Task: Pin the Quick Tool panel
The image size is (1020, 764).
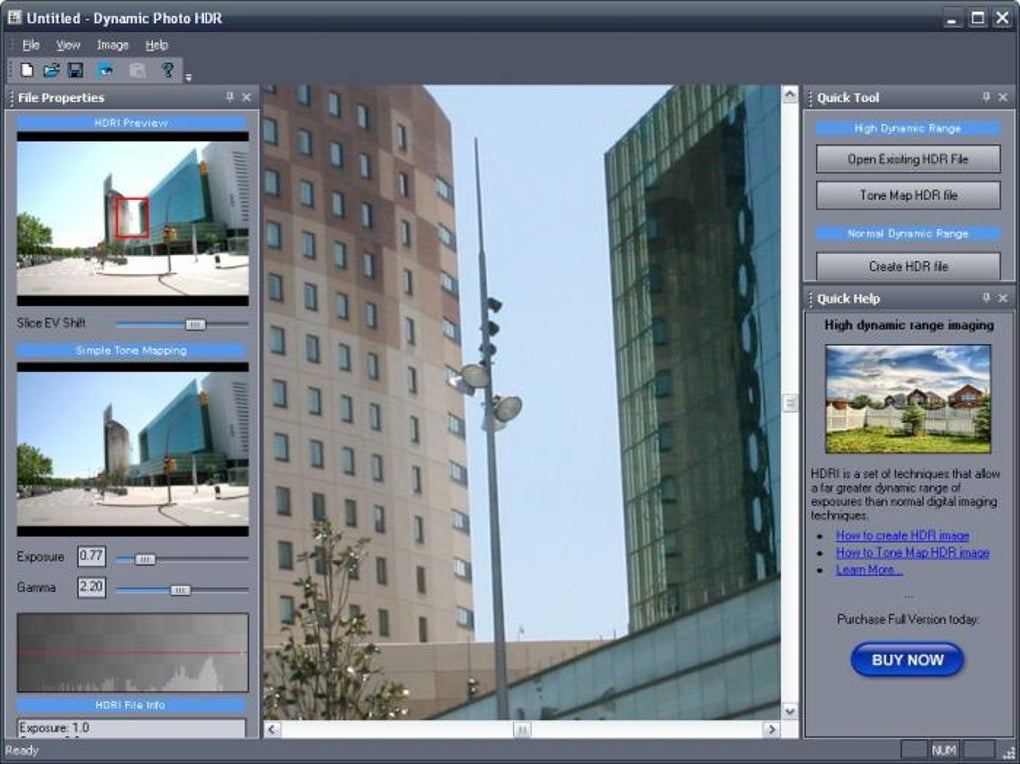Action: tap(986, 97)
